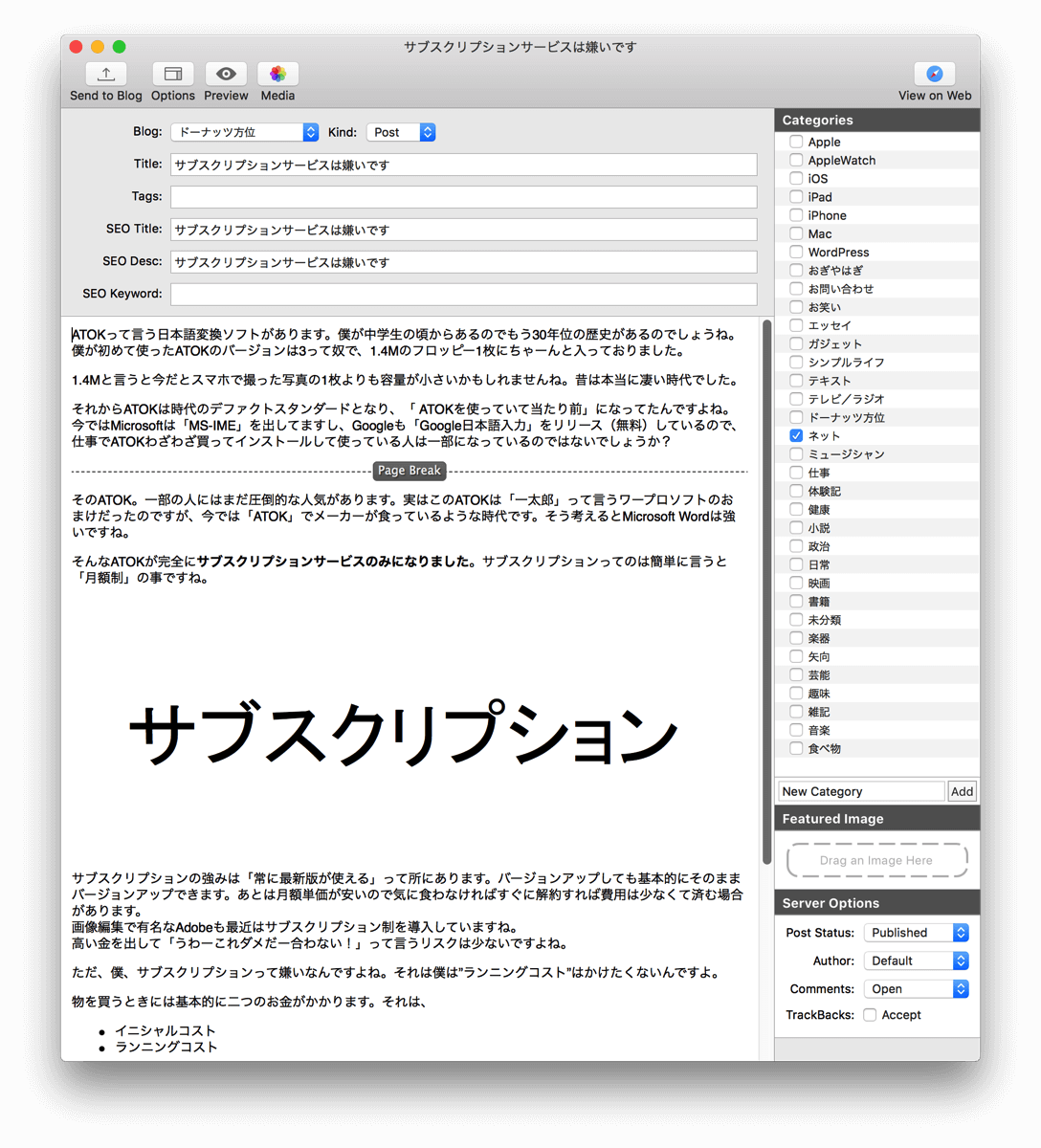Click the ランニングコスト bullet text

click(x=166, y=1047)
